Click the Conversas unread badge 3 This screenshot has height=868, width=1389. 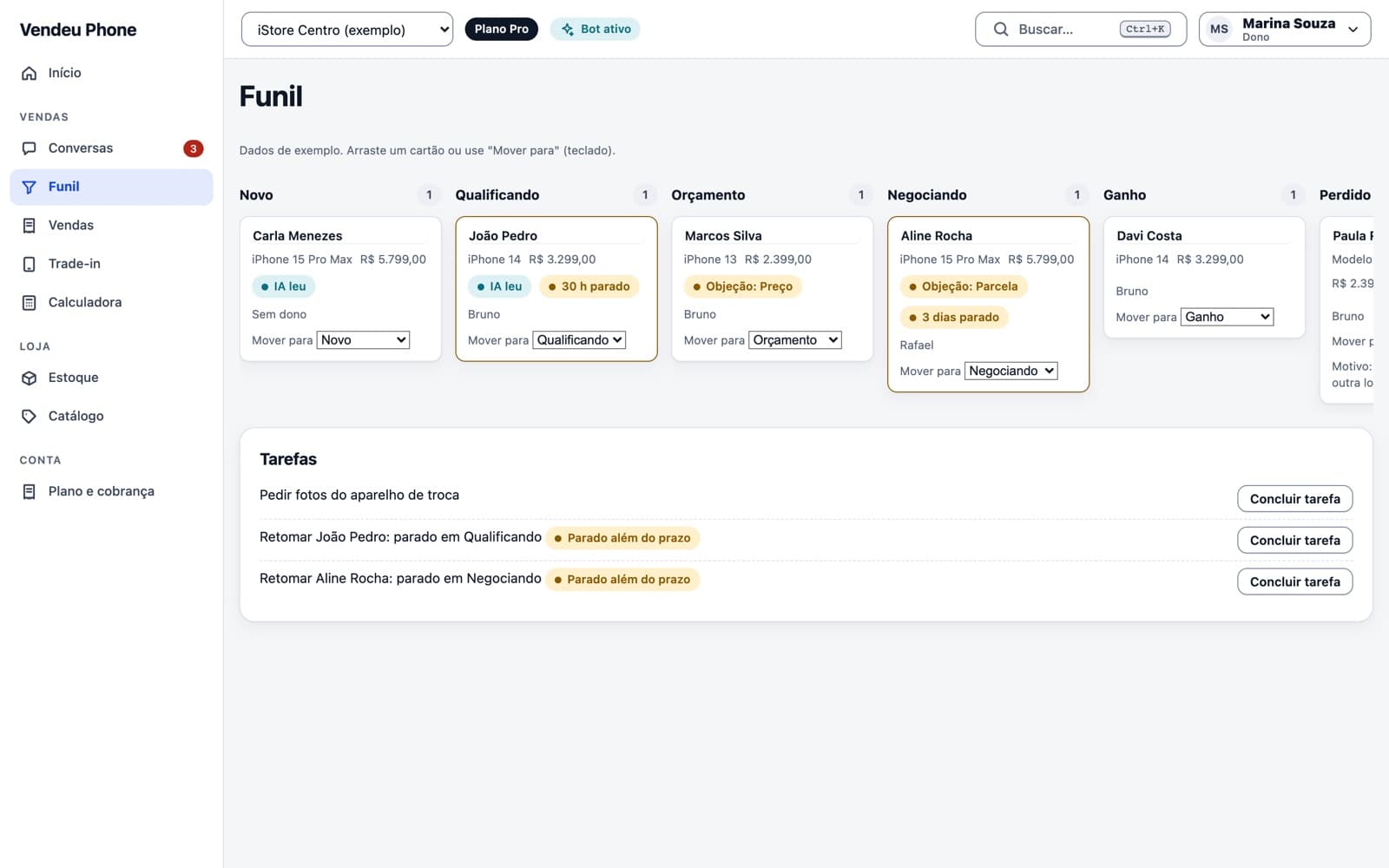pyautogui.click(x=193, y=148)
